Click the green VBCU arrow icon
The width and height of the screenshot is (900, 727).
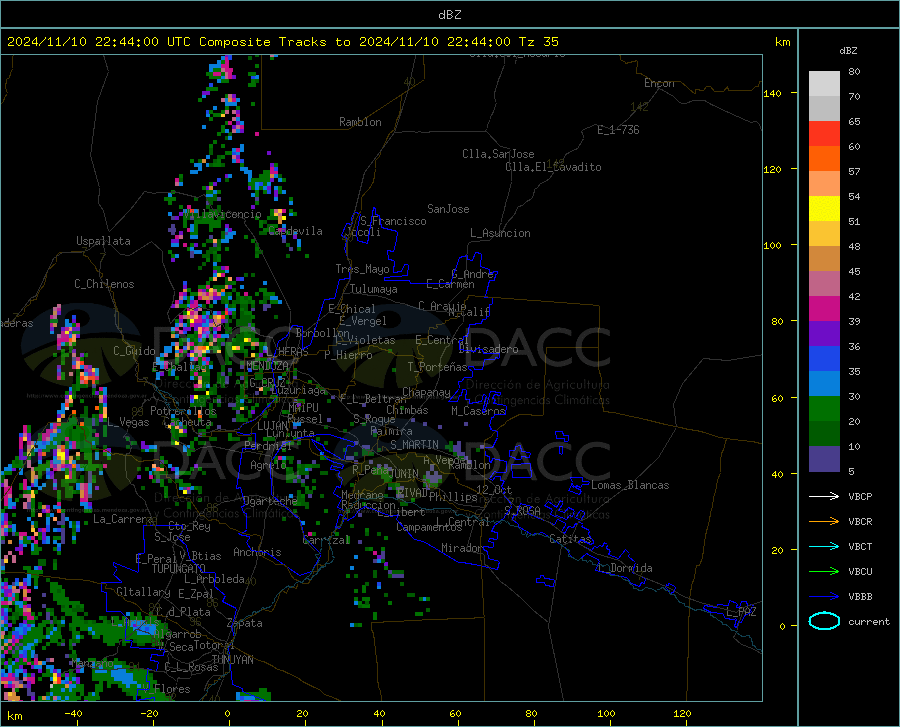(x=824, y=572)
